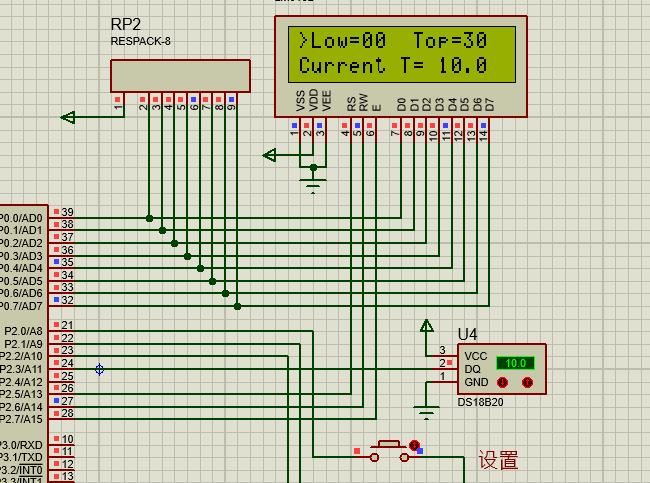This screenshot has width=650, height=483.
Task: Click pin number 28 on the microcontroller
Action: 67,413
